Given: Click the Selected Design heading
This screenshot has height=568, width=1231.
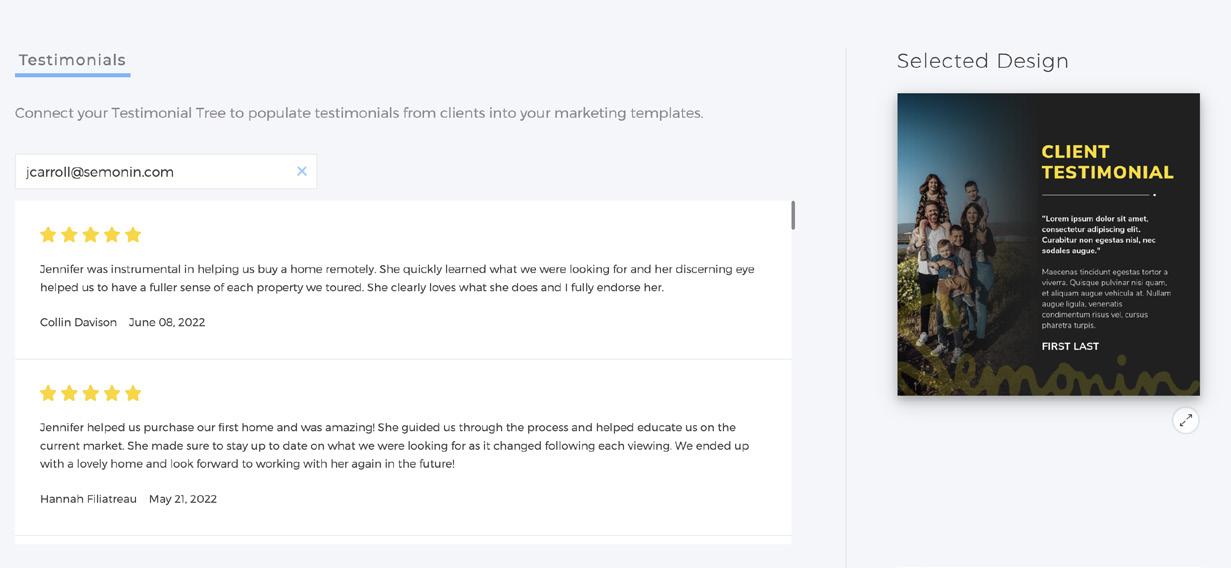Looking at the screenshot, I should (982, 61).
